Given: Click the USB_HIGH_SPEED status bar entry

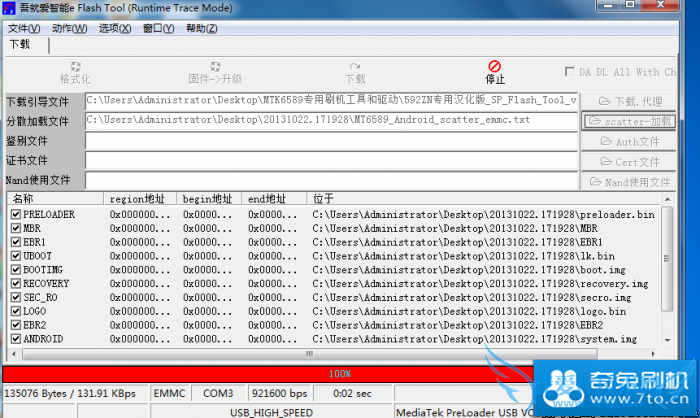Looking at the screenshot, I should coord(271,412).
